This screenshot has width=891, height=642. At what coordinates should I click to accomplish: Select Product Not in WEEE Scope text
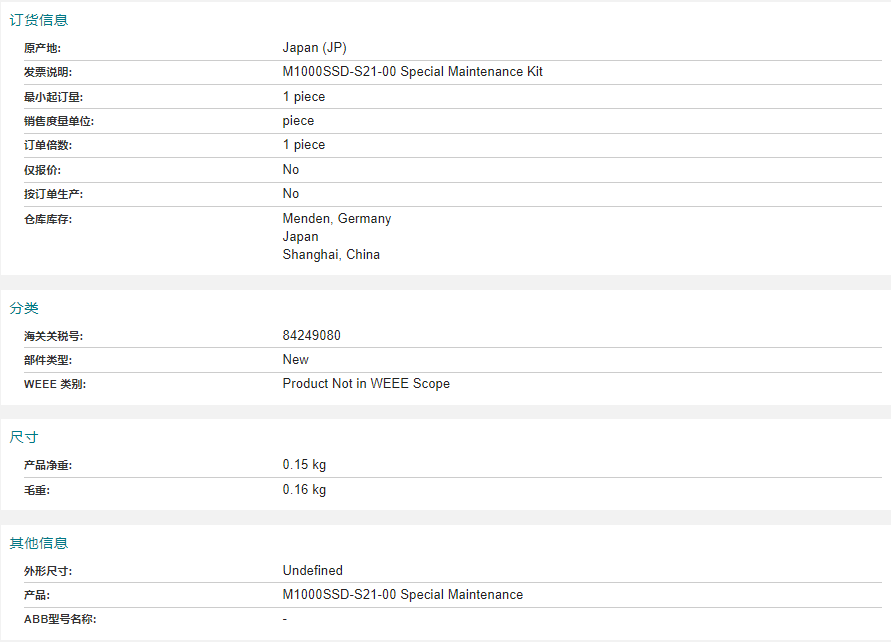pyautogui.click(x=366, y=383)
